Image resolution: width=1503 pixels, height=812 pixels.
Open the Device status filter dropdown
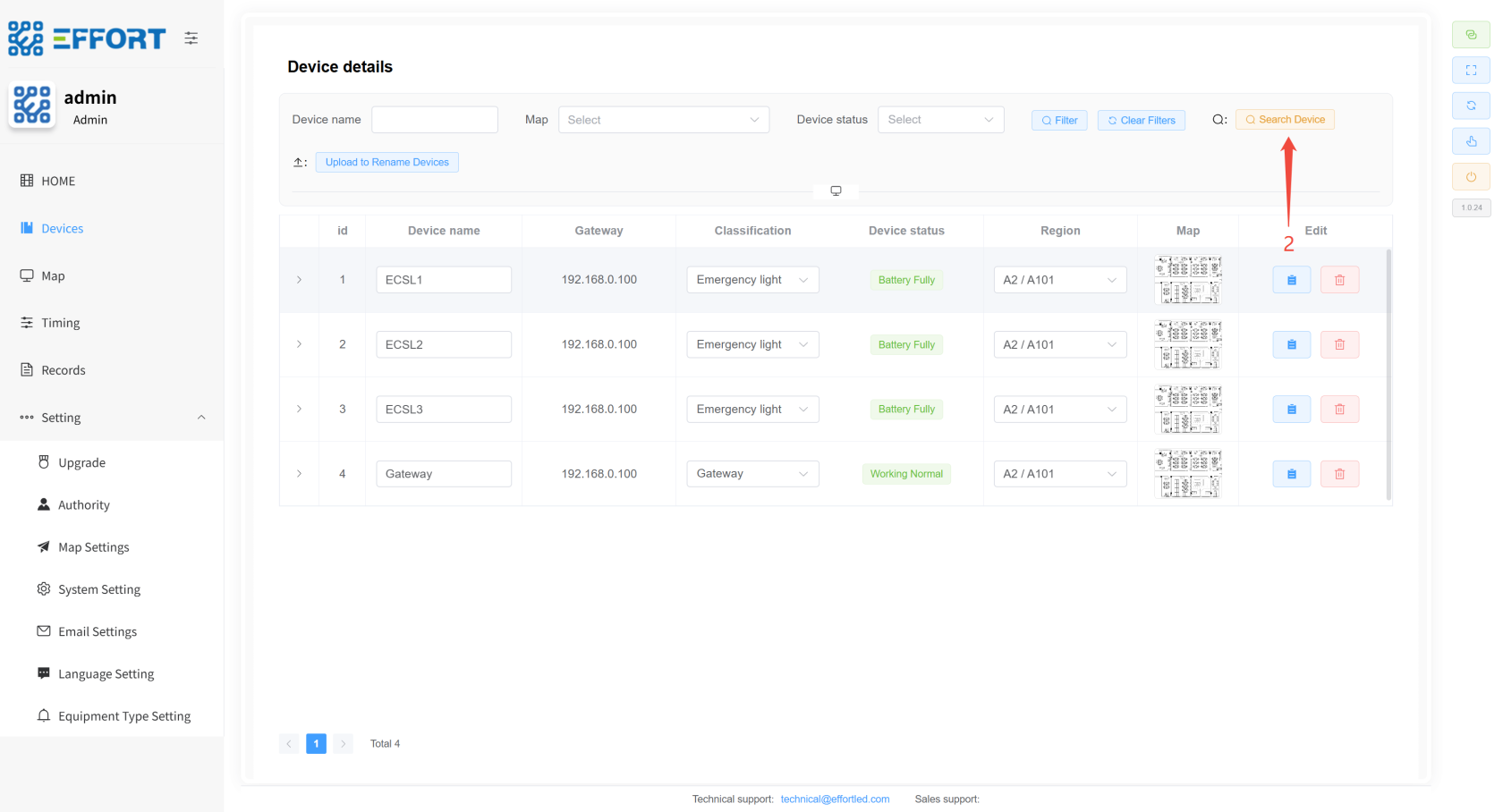click(940, 120)
